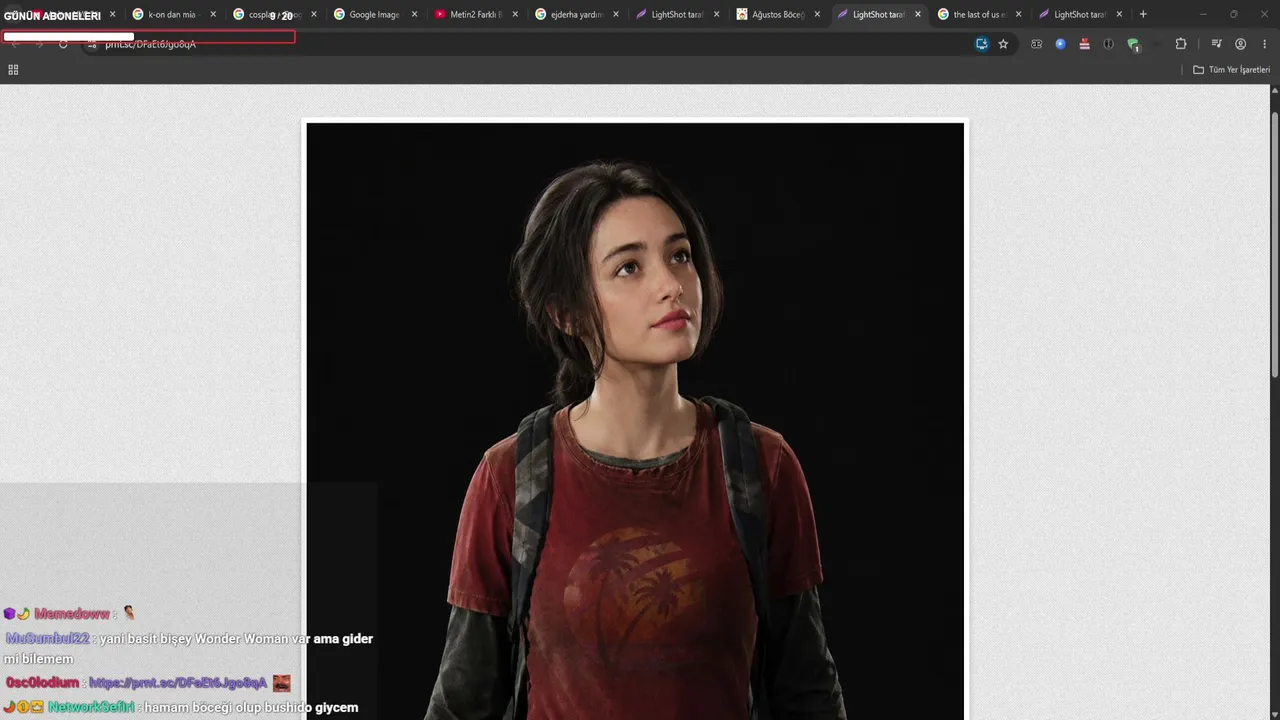Screen dimensions: 1280x720
Task: Open the media controls icon
Action: pyautogui.click(x=1216, y=44)
